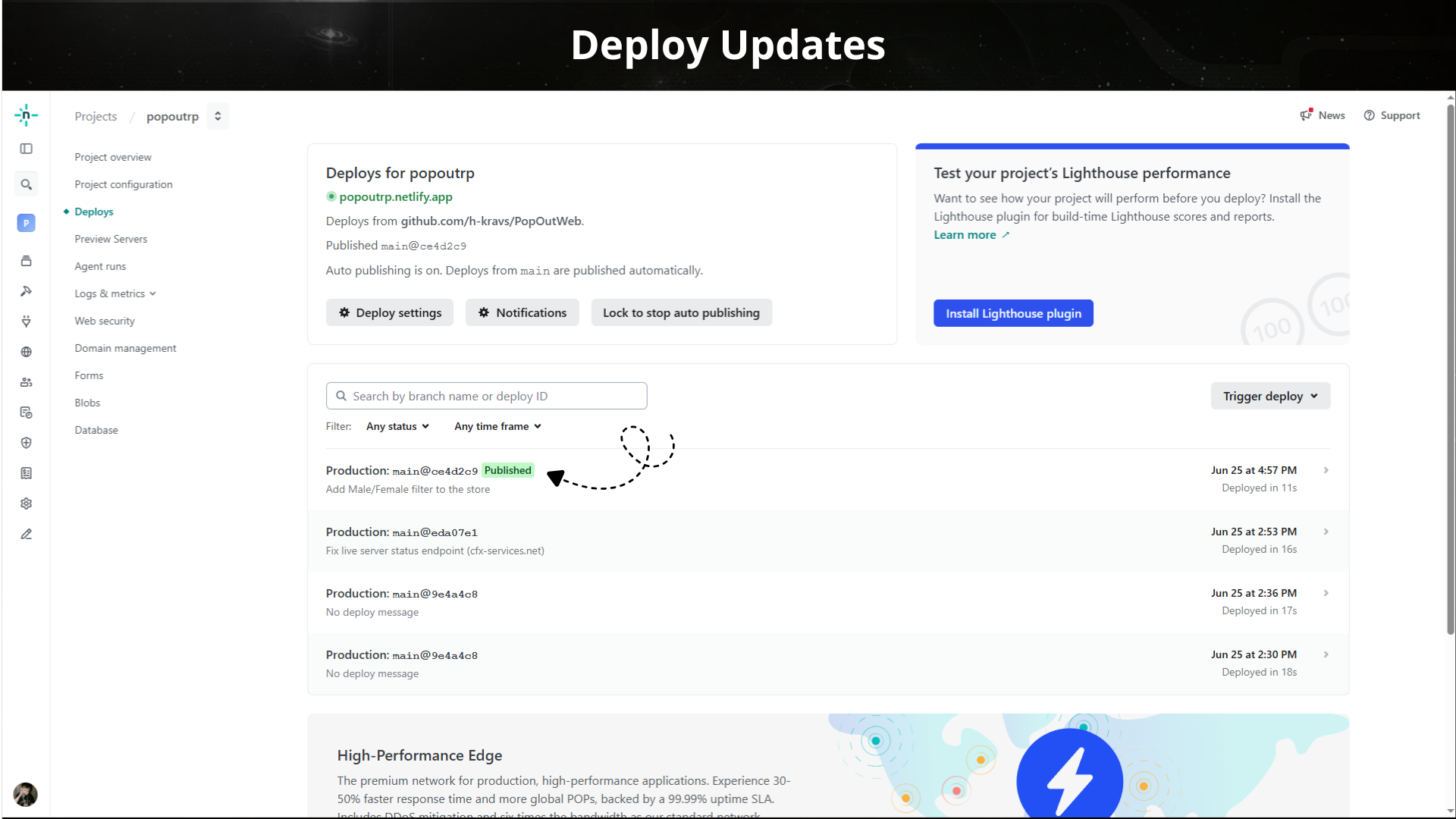1456x819 pixels.
Task: Open the Any status filter dropdown
Action: pyautogui.click(x=397, y=426)
